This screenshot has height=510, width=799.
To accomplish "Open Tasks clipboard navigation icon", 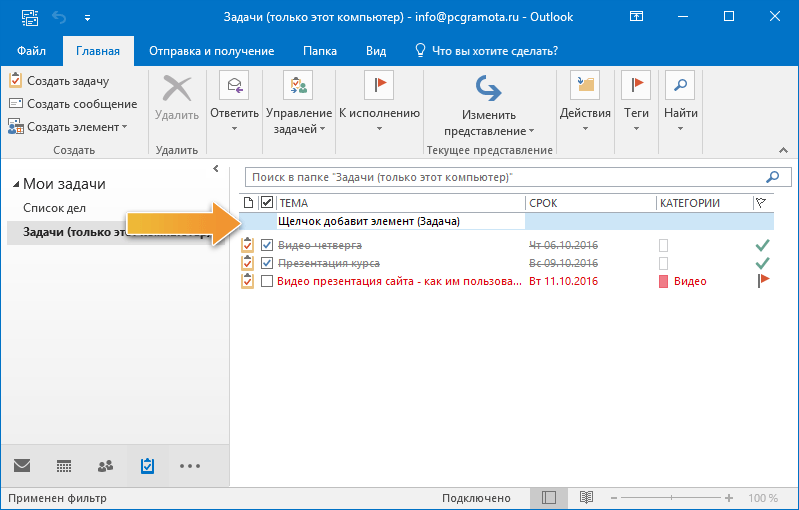I will (x=147, y=466).
